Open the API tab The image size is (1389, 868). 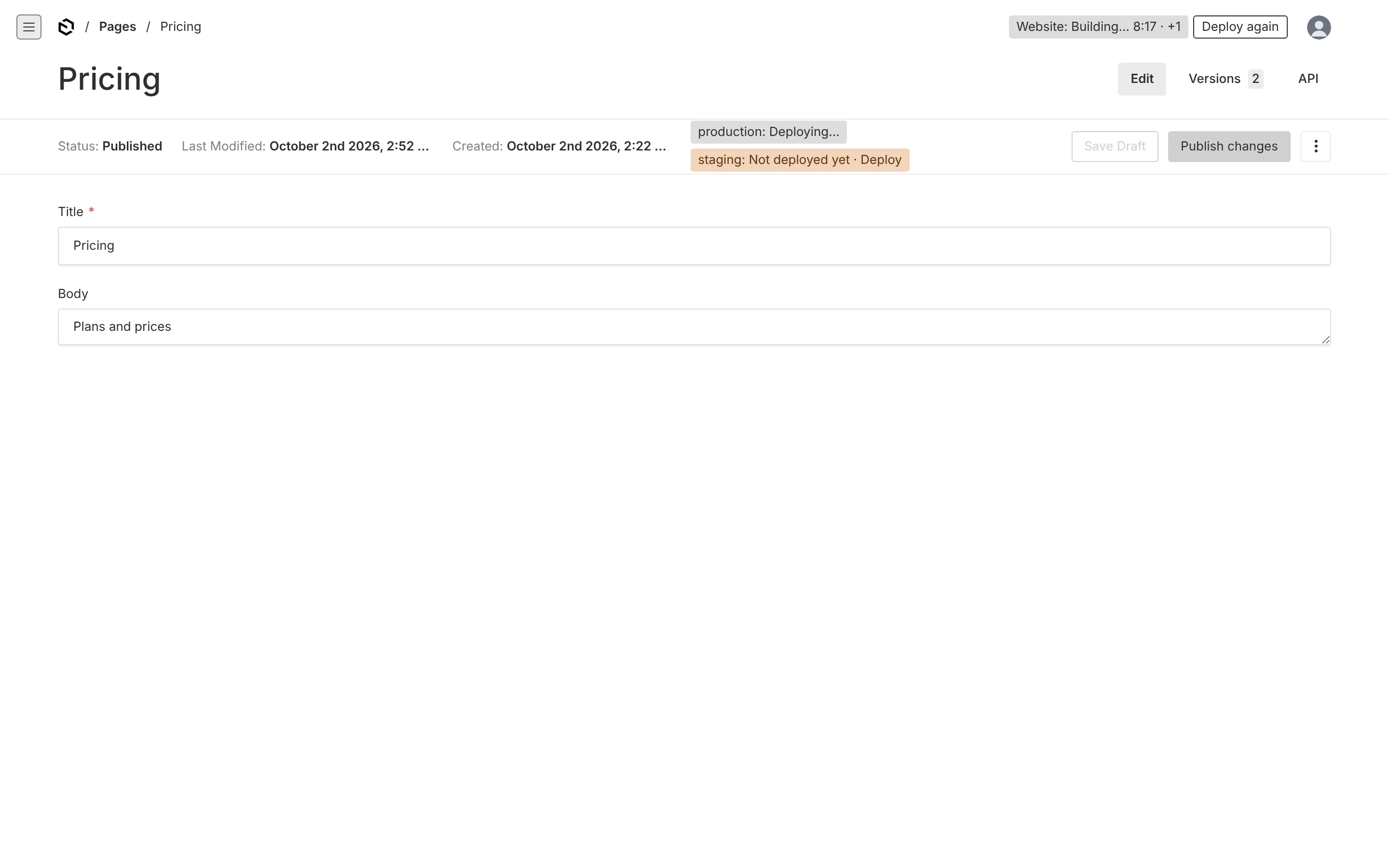[x=1307, y=79]
